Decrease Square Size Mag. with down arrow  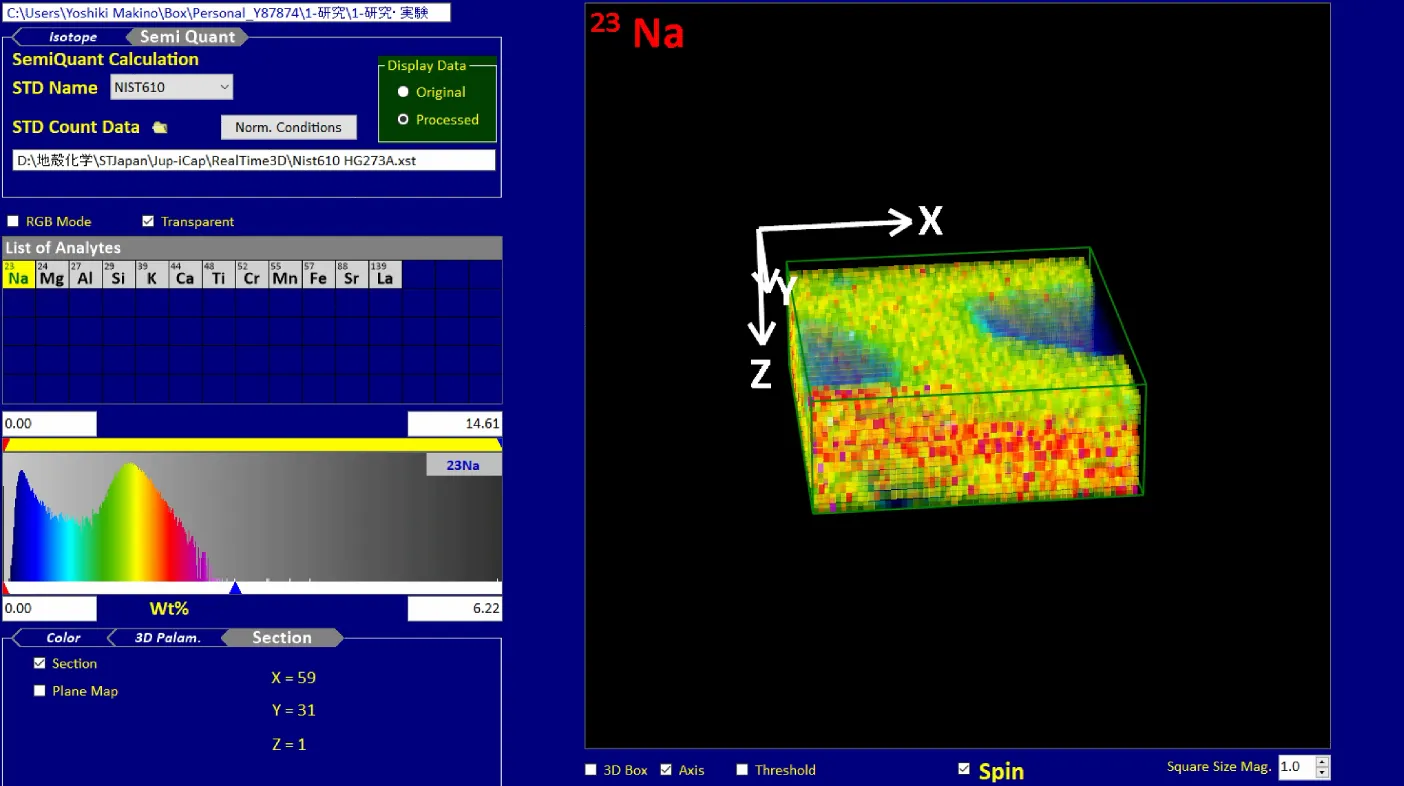coord(1323,773)
